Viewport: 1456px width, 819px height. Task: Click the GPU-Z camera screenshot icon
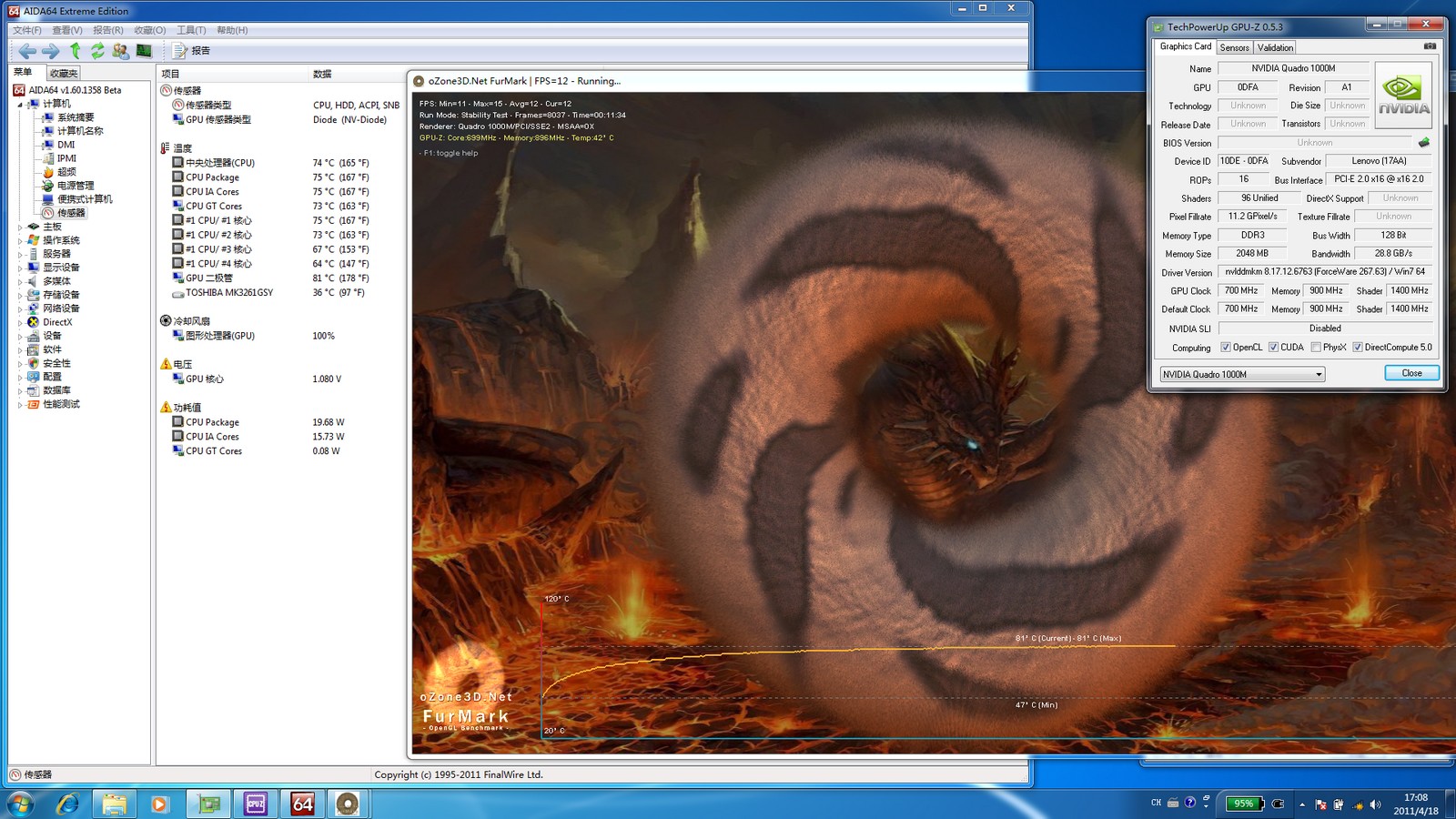[1430, 46]
